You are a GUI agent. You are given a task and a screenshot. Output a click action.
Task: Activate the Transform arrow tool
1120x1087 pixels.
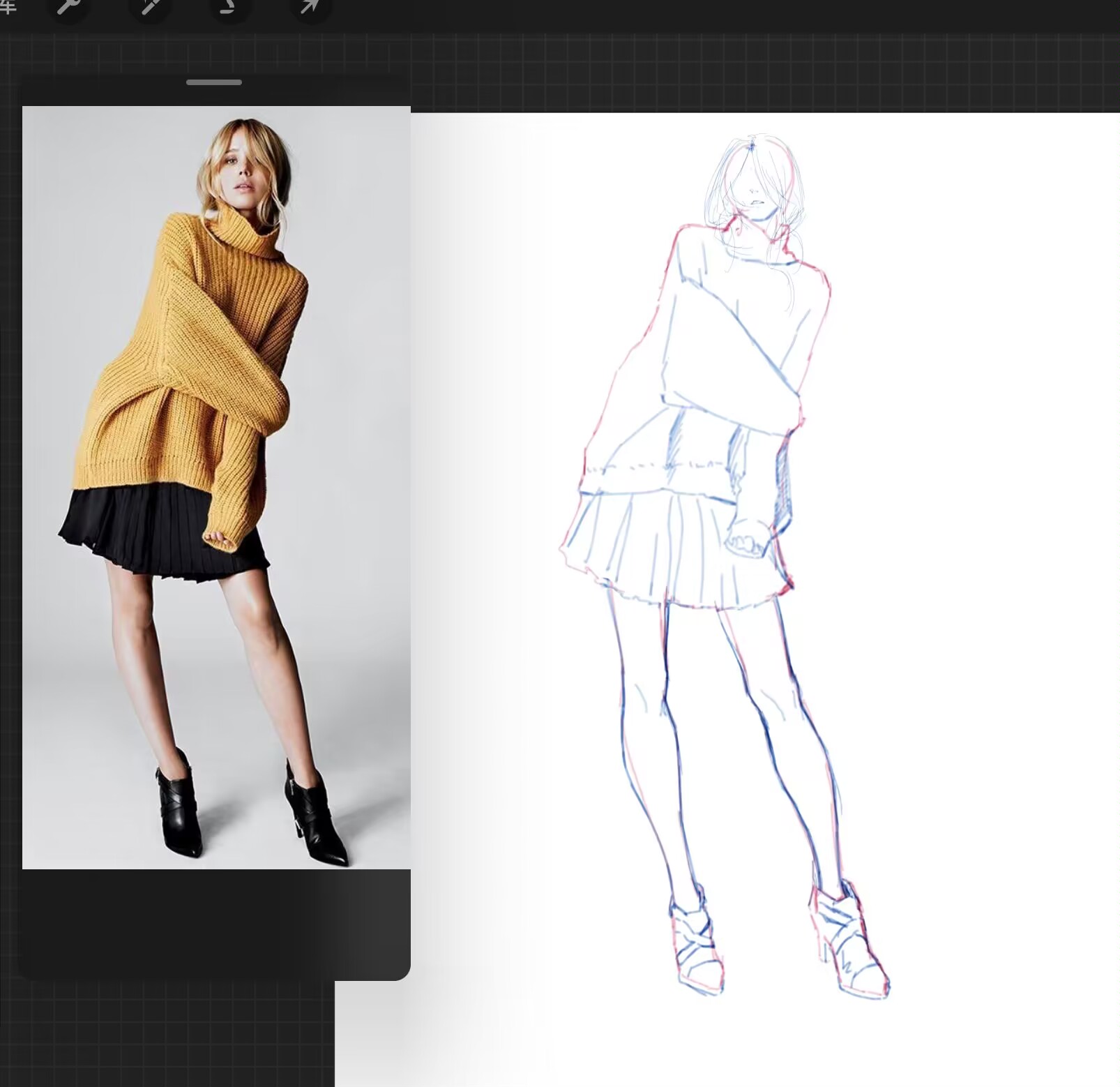(310, 7)
